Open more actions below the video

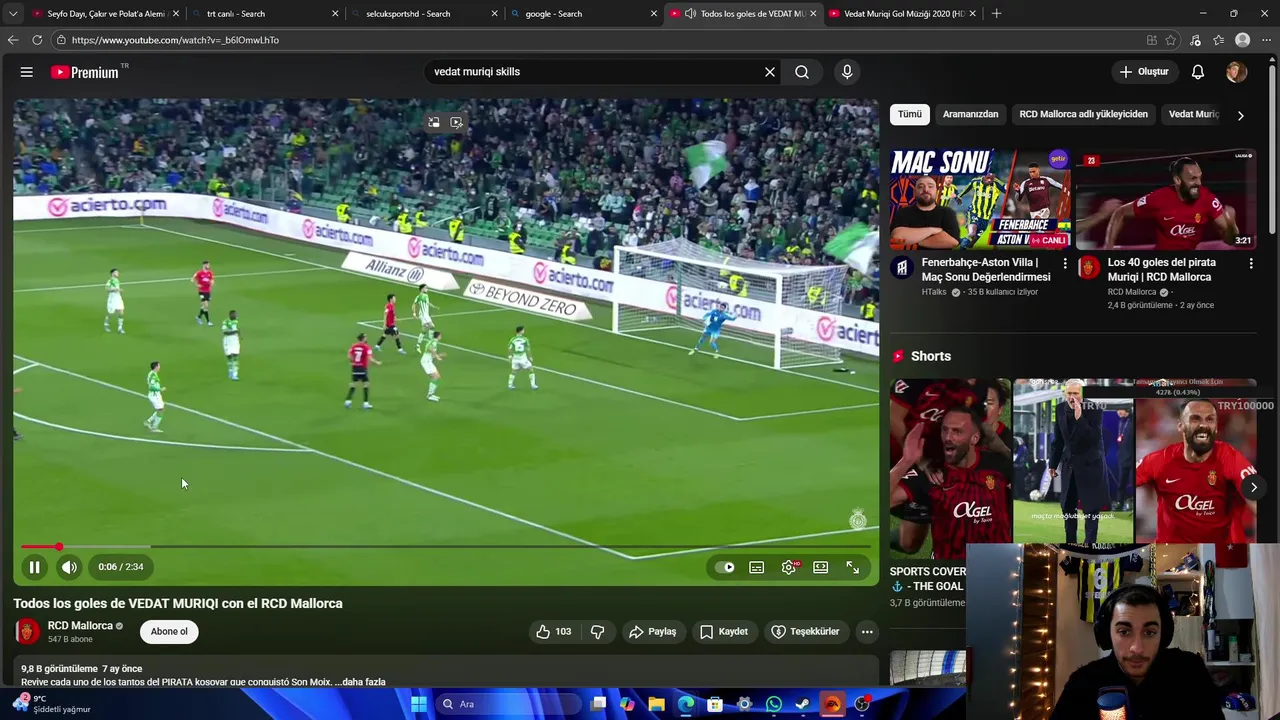pos(867,631)
